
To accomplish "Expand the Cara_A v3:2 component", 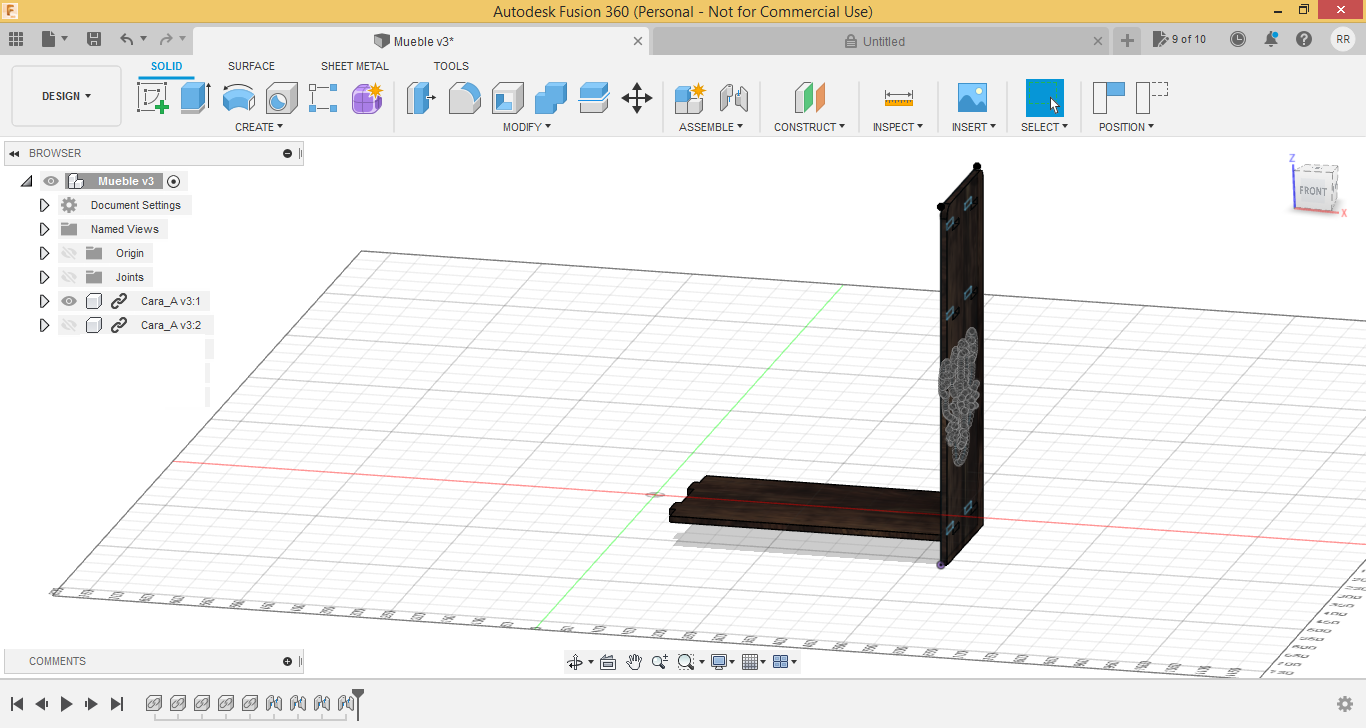I will pos(44,325).
